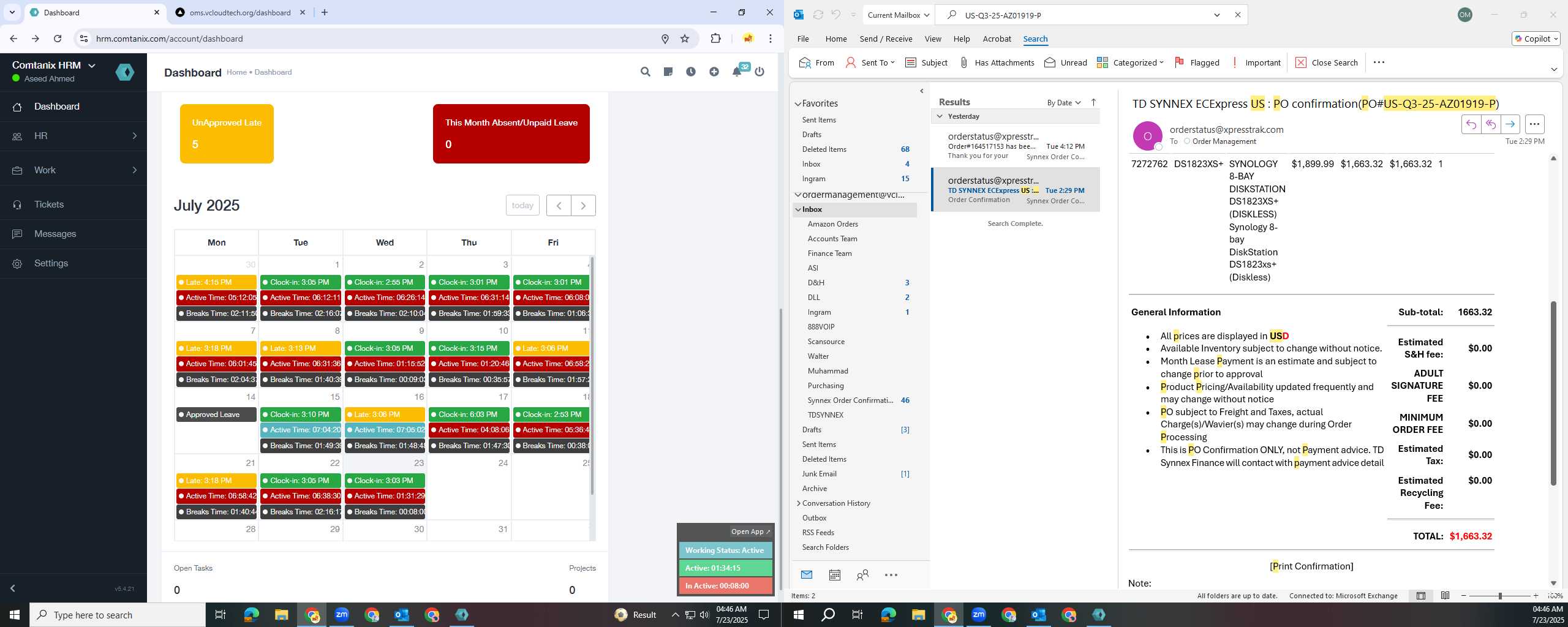Collapse the Yesterday results group
The width and height of the screenshot is (1568, 627).
pyautogui.click(x=940, y=116)
